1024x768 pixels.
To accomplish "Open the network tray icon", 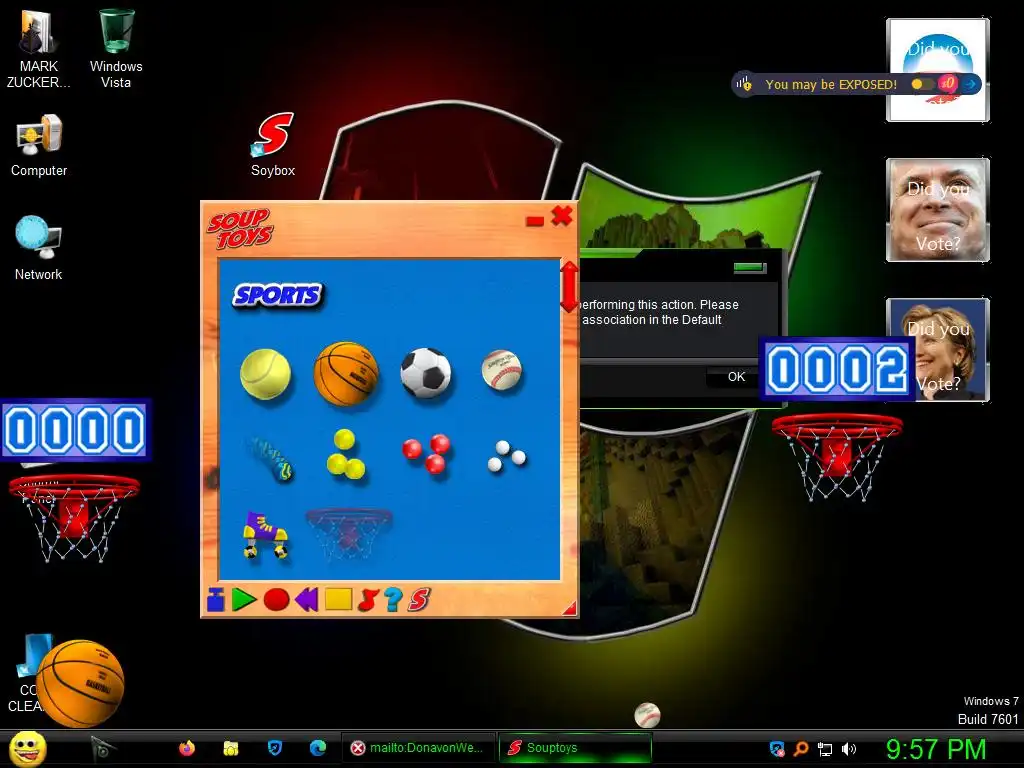I will click(825, 749).
